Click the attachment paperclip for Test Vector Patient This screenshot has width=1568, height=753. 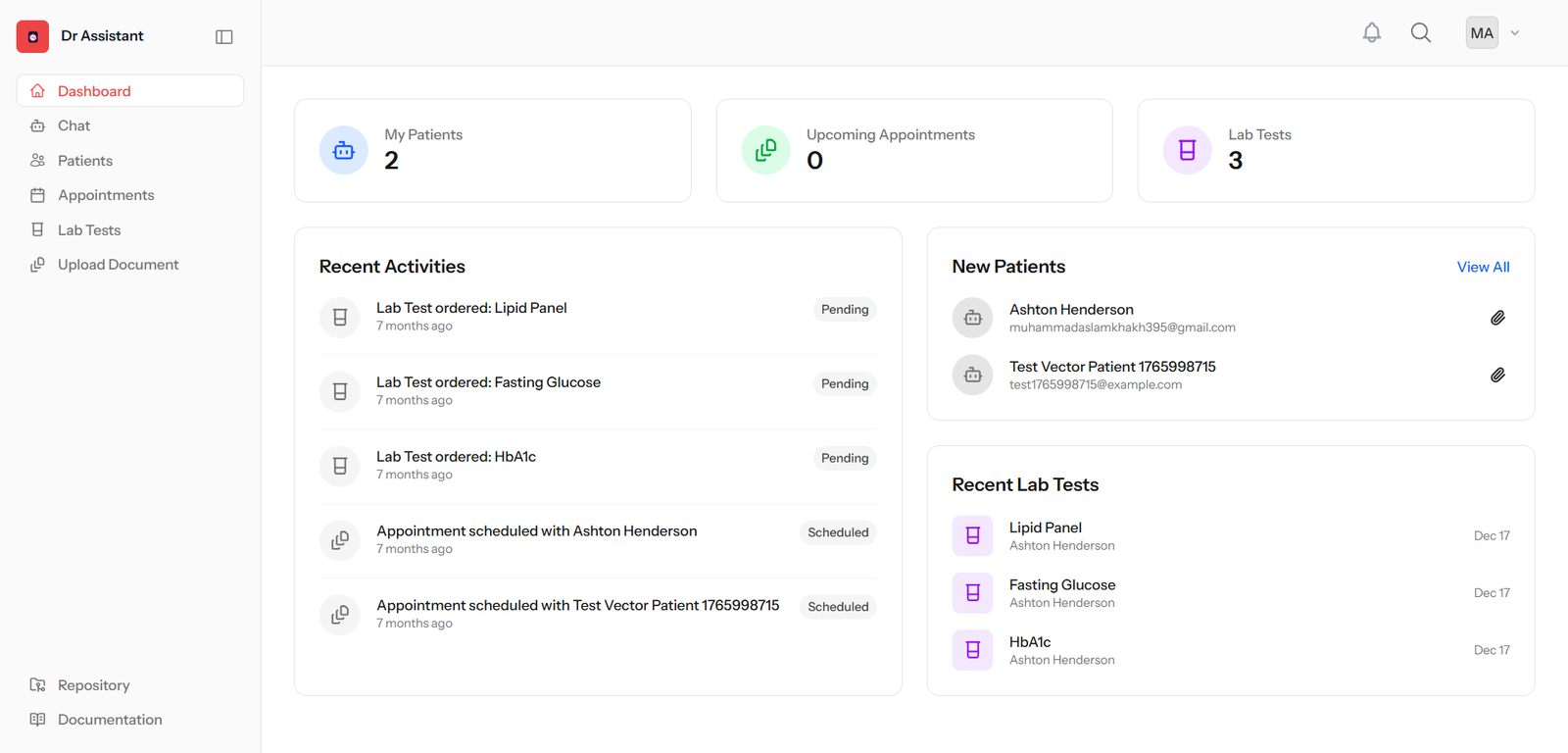pyautogui.click(x=1497, y=375)
